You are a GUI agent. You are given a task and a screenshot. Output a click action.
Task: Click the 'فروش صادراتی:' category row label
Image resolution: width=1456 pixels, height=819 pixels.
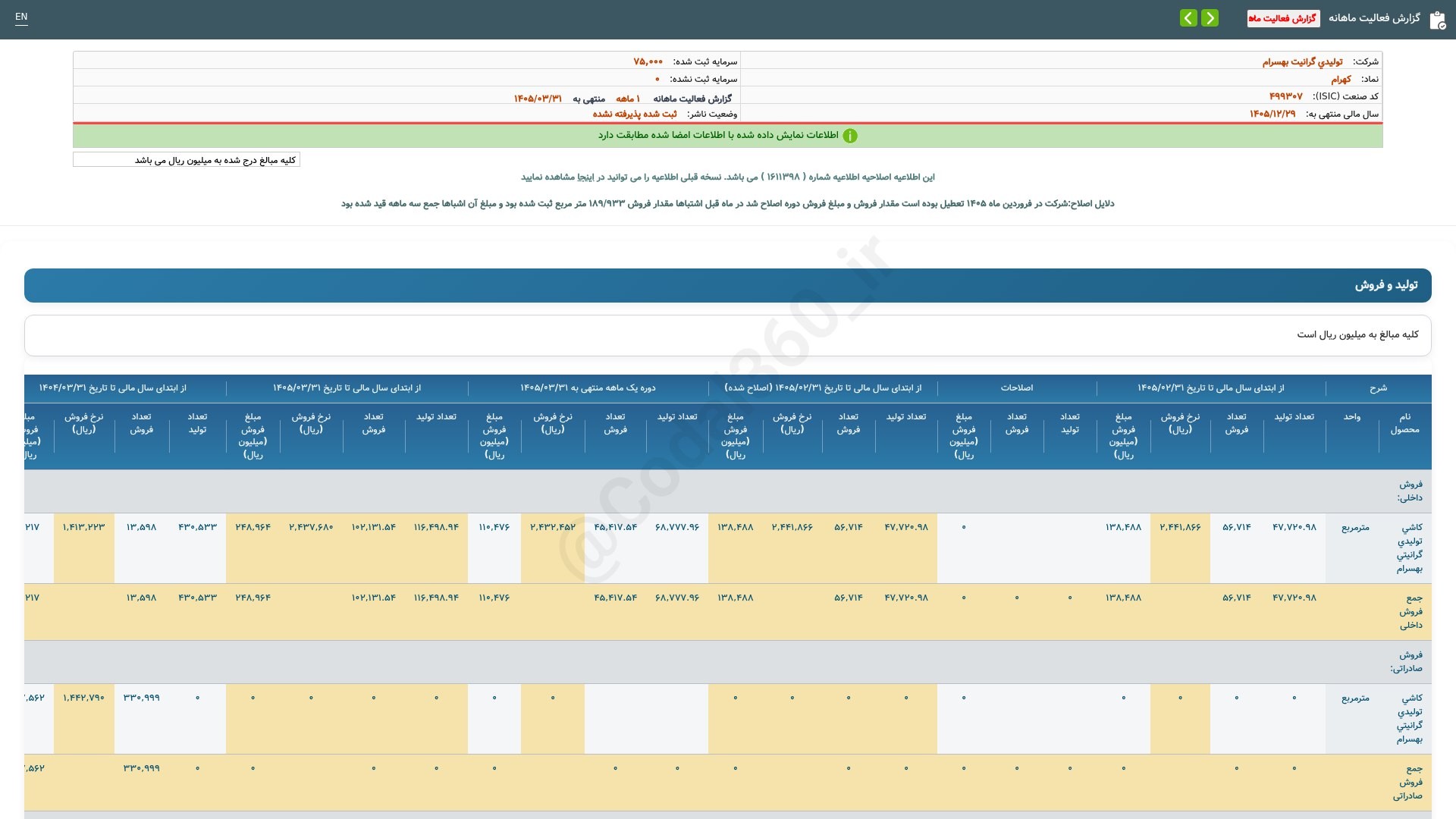(x=1407, y=661)
